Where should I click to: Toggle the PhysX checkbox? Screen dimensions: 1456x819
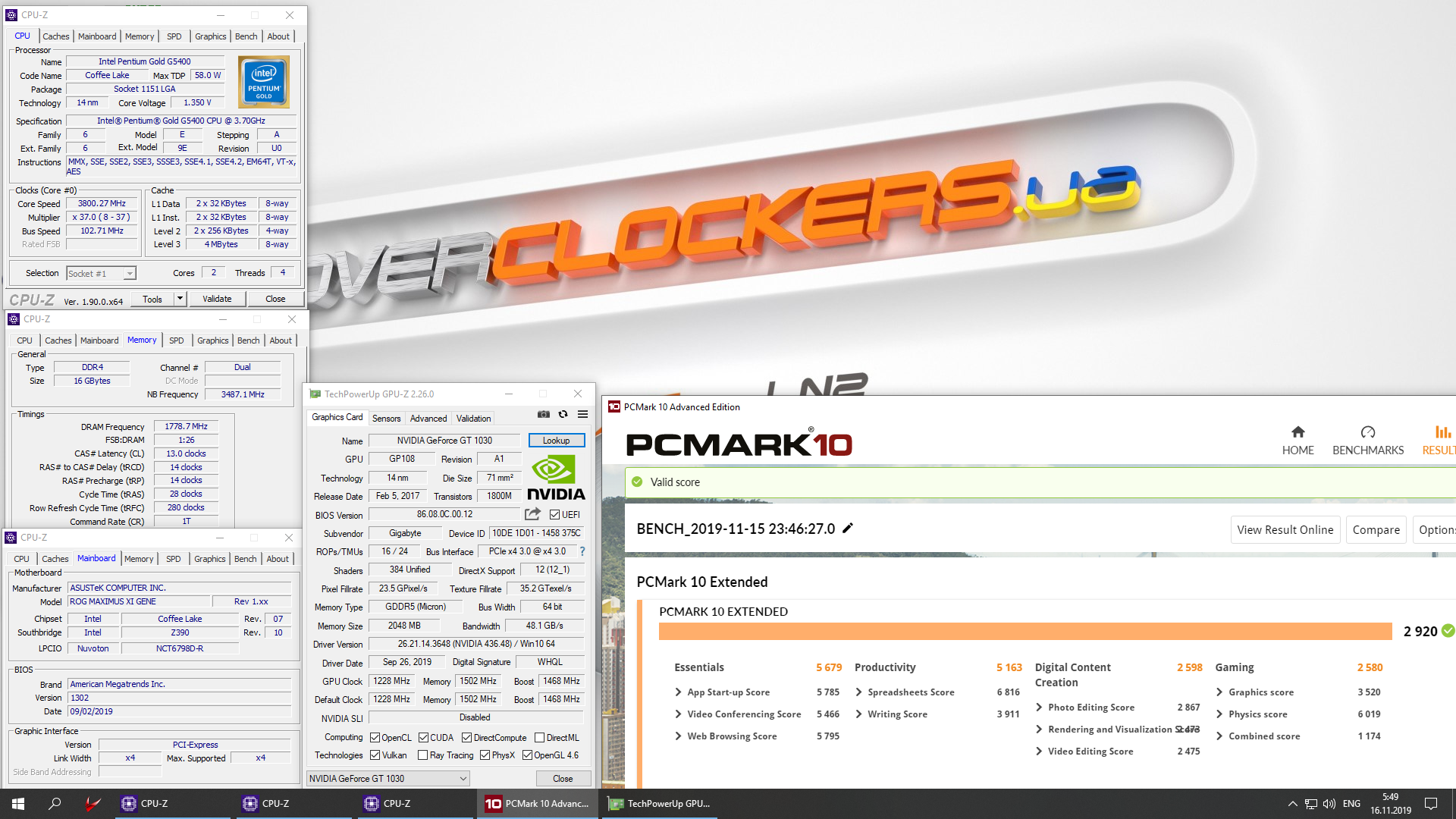[485, 755]
